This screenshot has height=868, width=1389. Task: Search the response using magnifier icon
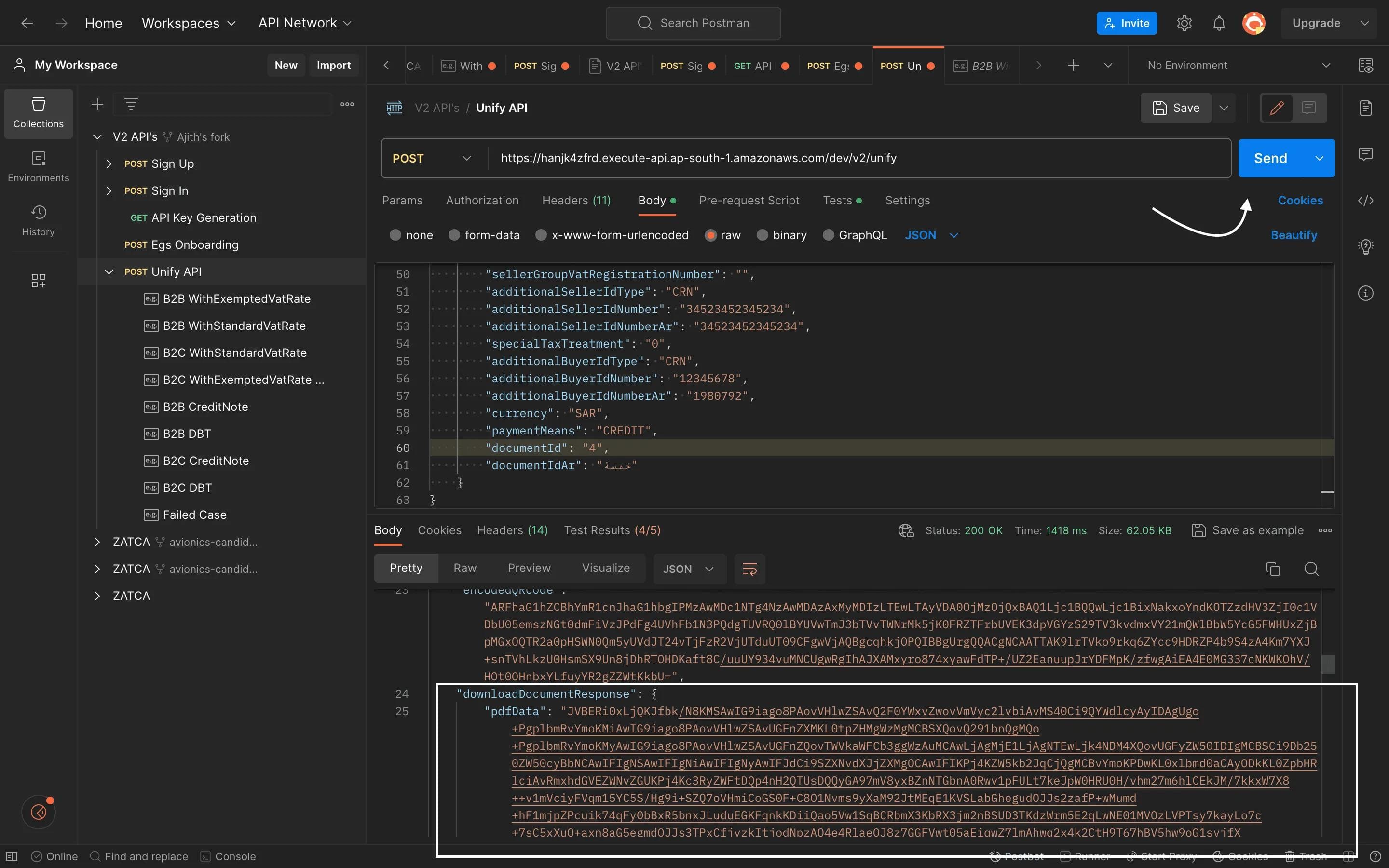pos(1311,569)
